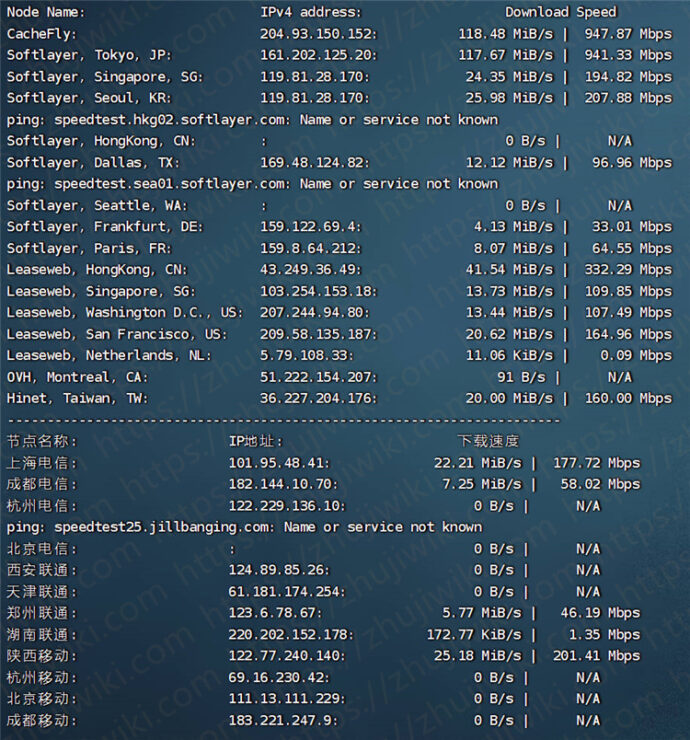Viewport: 690px width, 740px height.
Task: Select the CacheFly node name
Action: pyautogui.click(x=42, y=34)
